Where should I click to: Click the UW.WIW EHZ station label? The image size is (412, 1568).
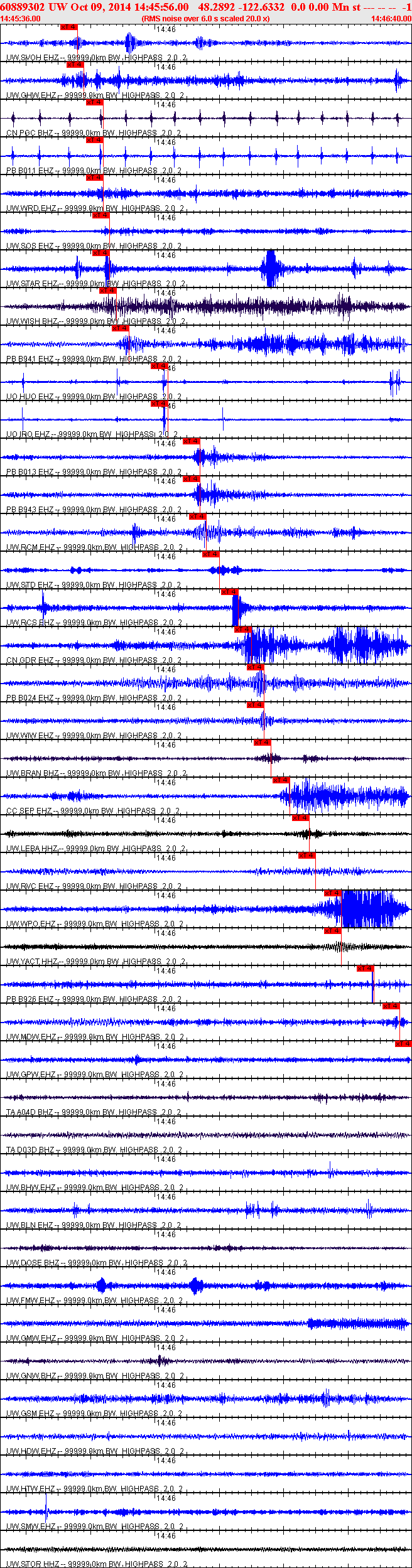[x=30, y=736]
